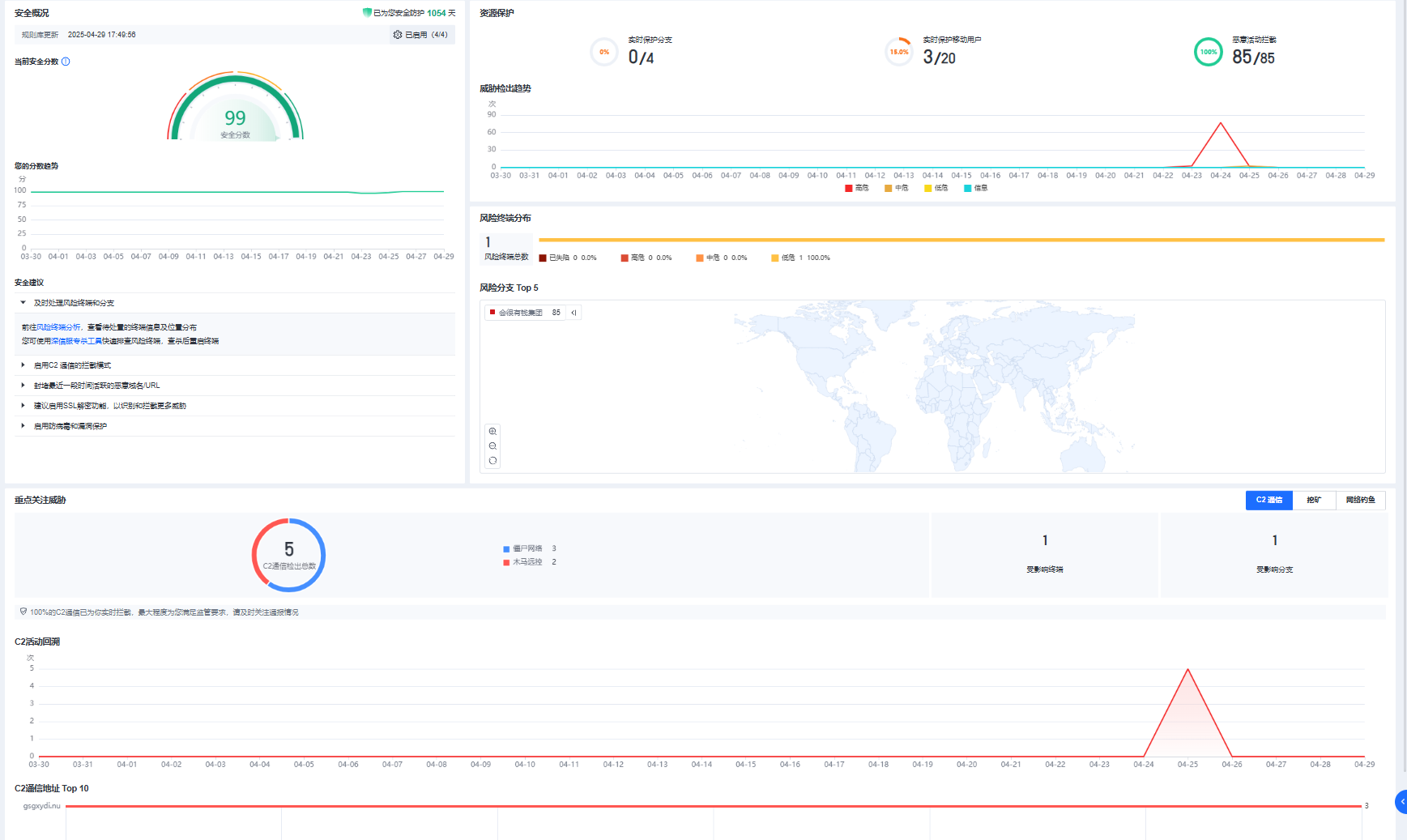Expand 启用C2通信的拦截模式 suggestion
The height and width of the screenshot is (840, 1407).
pos(23,365)
